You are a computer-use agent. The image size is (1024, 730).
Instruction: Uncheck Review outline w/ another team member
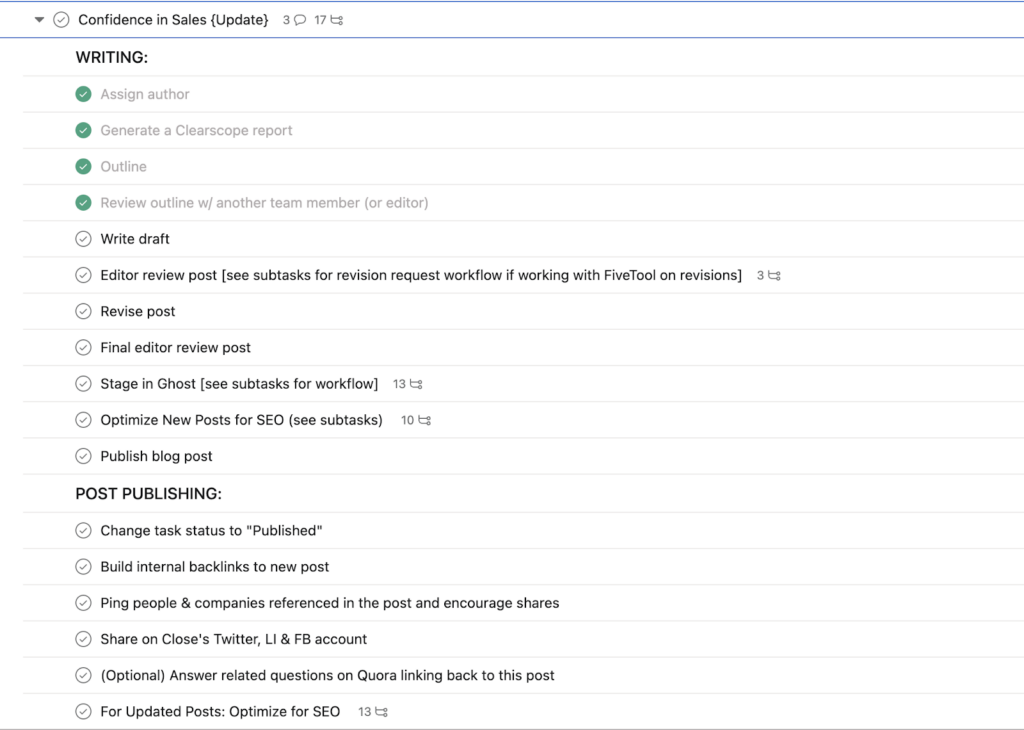(x=84, y=202)
